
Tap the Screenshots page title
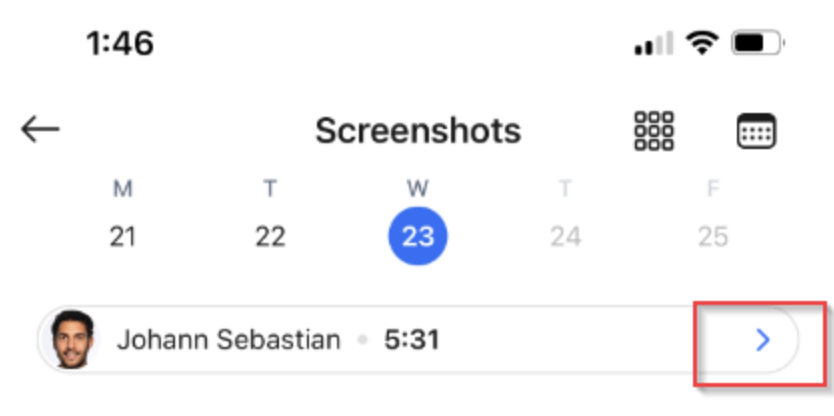coord(418,131)
